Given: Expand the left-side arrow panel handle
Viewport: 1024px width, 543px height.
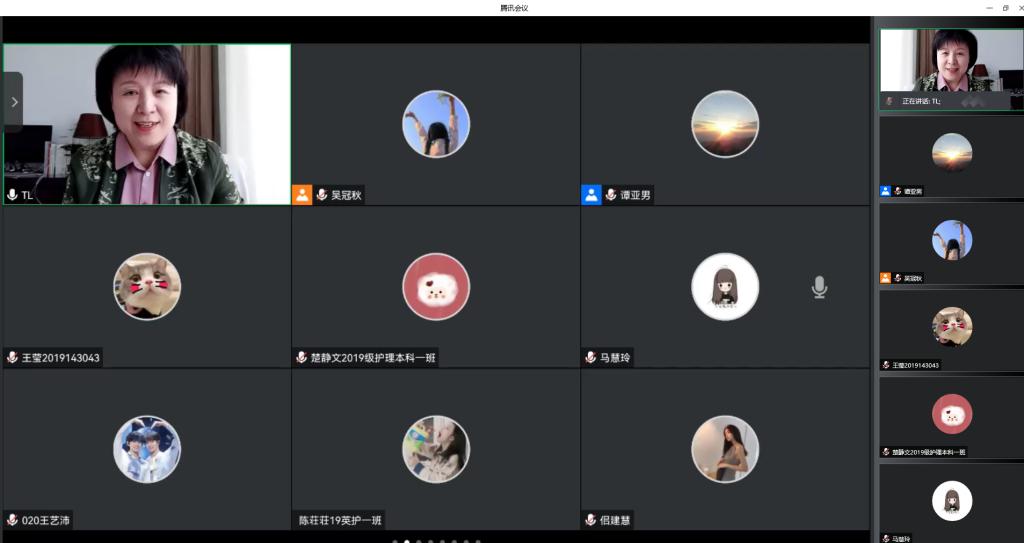Looking at the screenshot, I should tap(13, 102).
